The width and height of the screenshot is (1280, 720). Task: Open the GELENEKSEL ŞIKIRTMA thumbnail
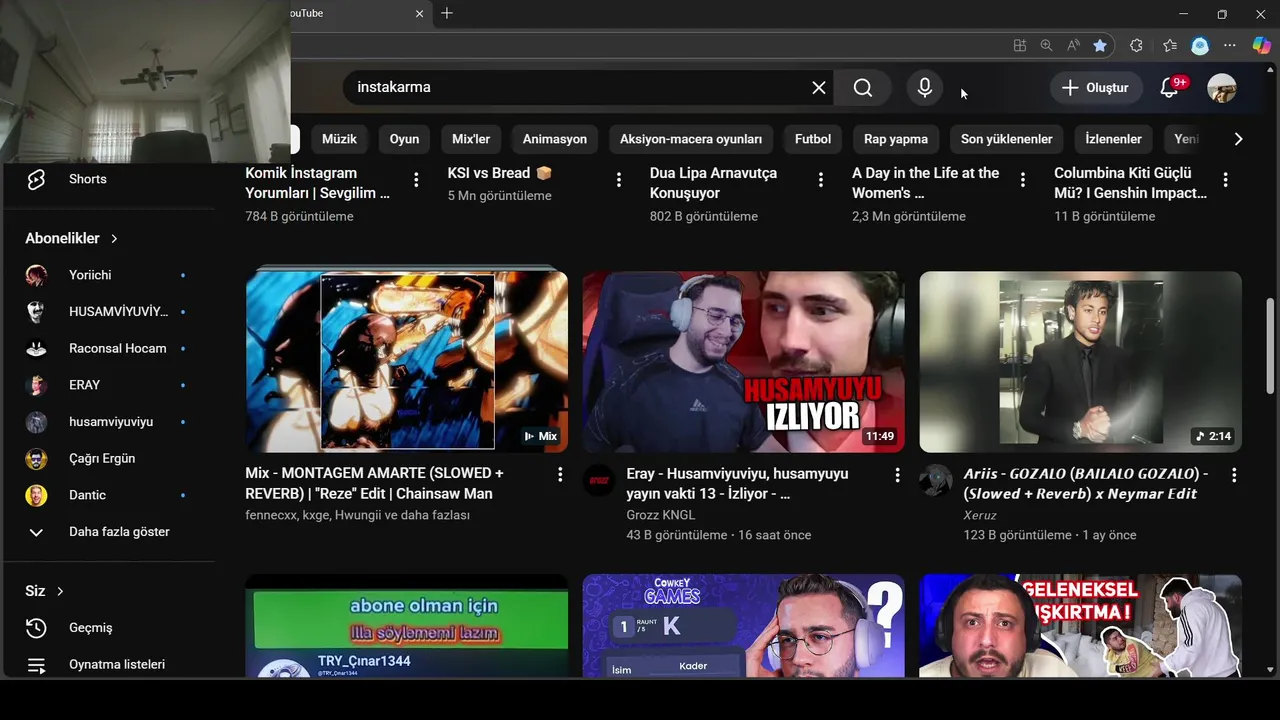click(1081, 627)
